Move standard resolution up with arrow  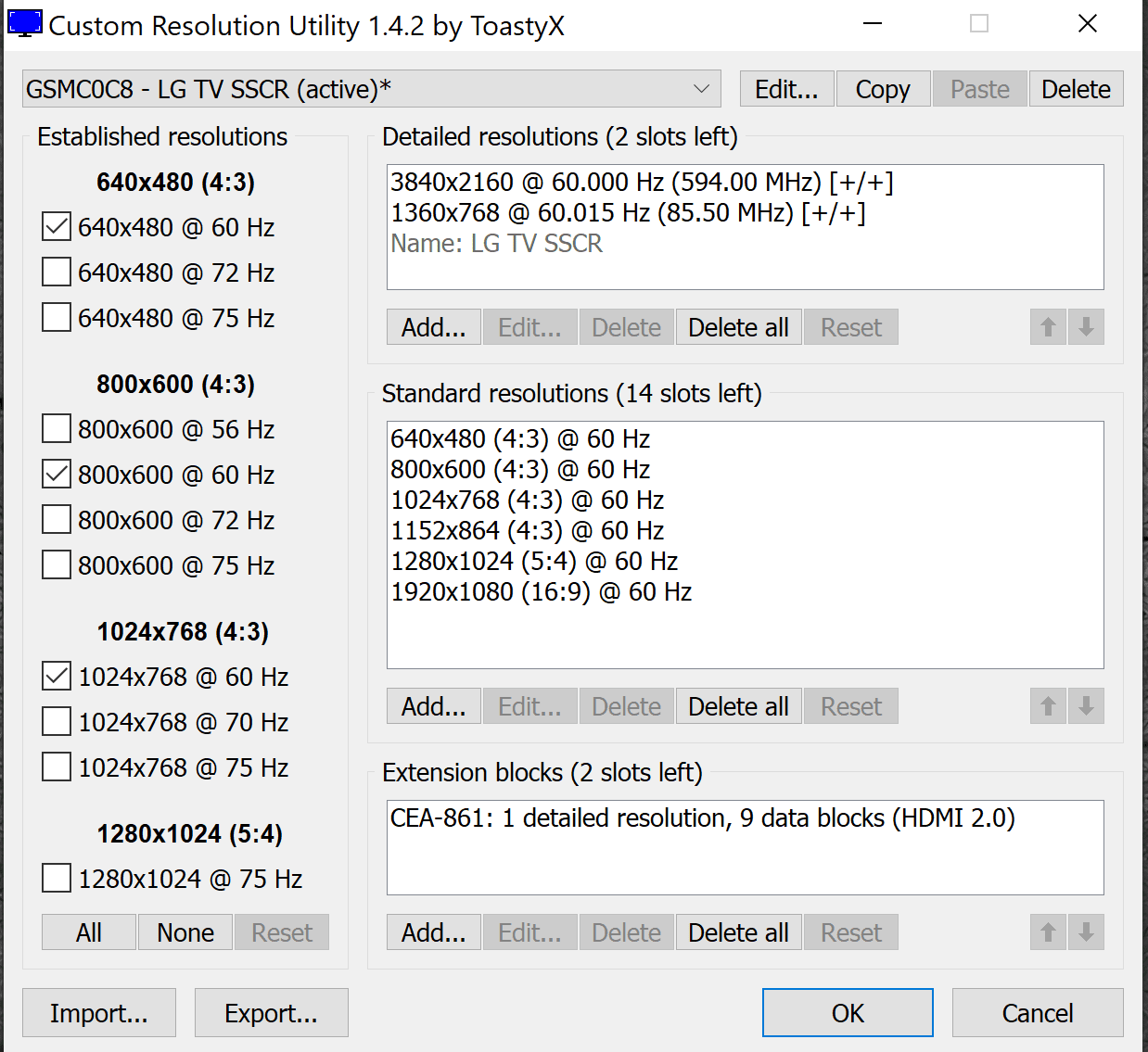(x=1048, y=706)
